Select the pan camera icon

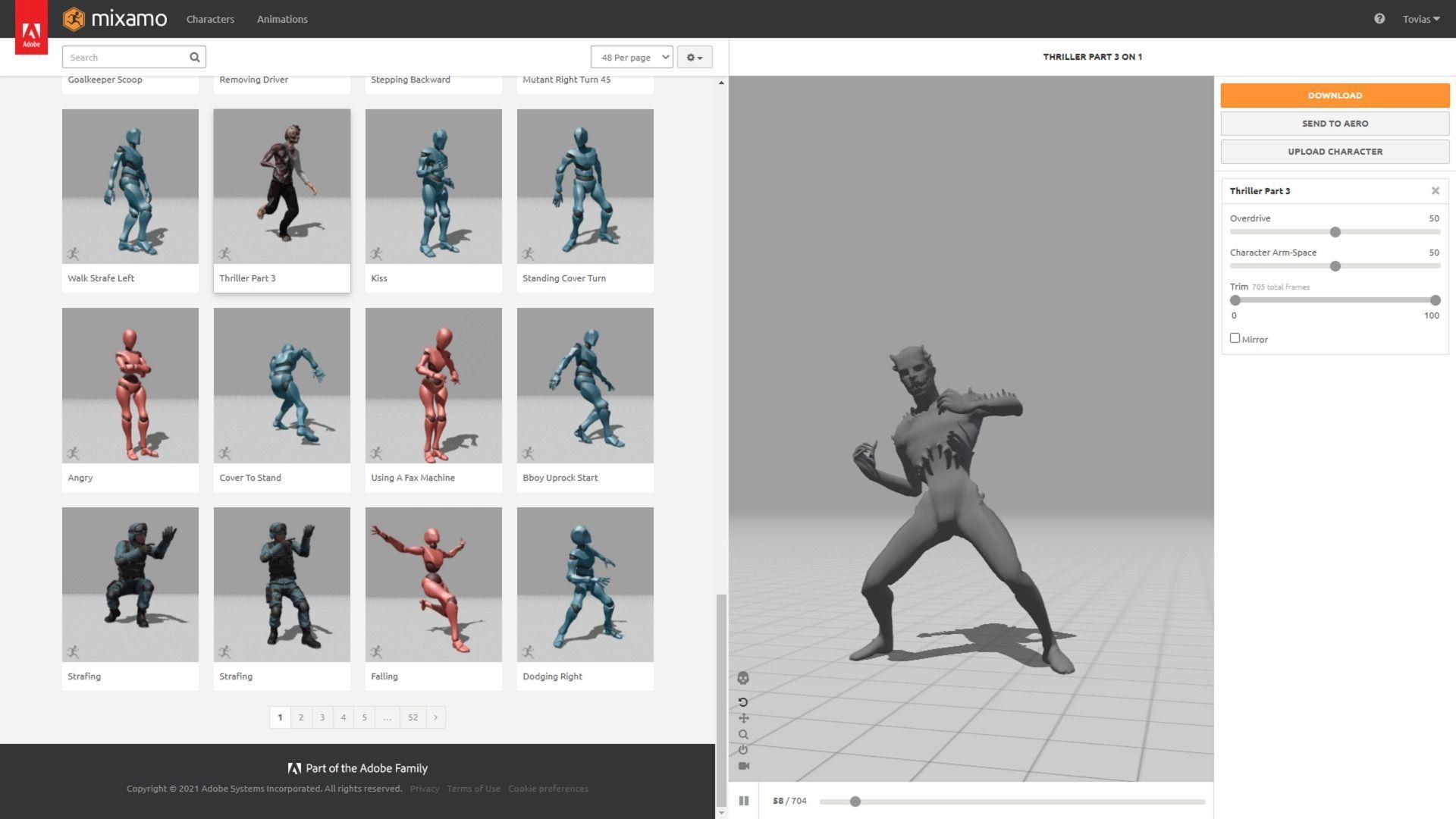(x=743, y=718)
